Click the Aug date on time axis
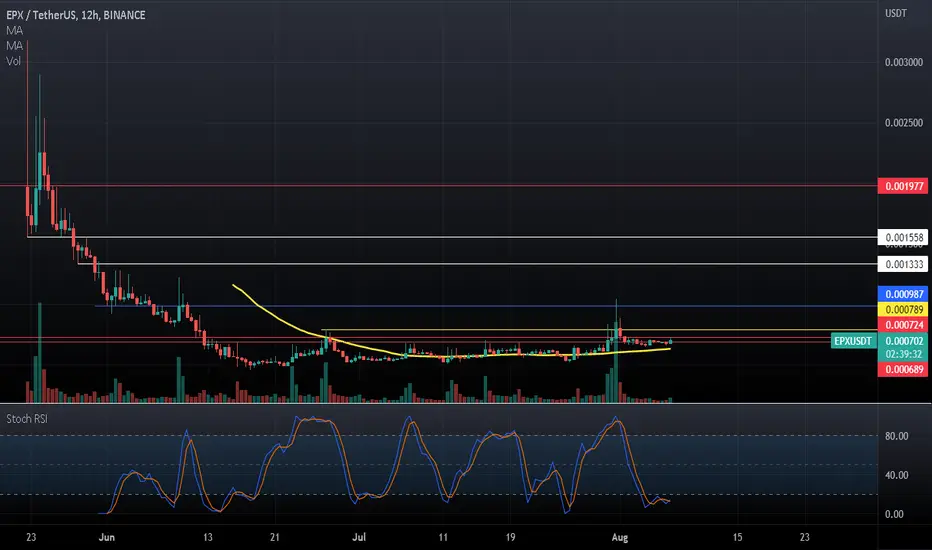 tap(619, 538)
